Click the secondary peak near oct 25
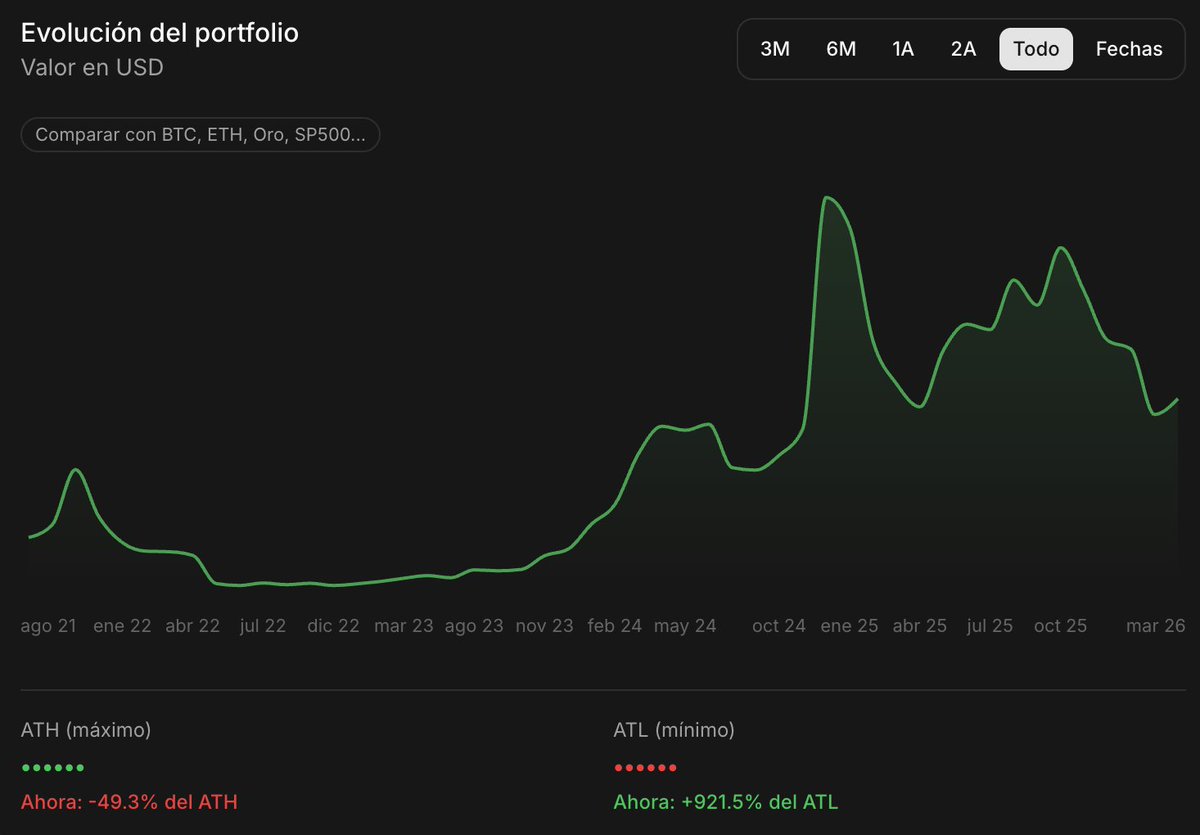The height and width of the screenshot is (835, 1200). [1062, 248]
